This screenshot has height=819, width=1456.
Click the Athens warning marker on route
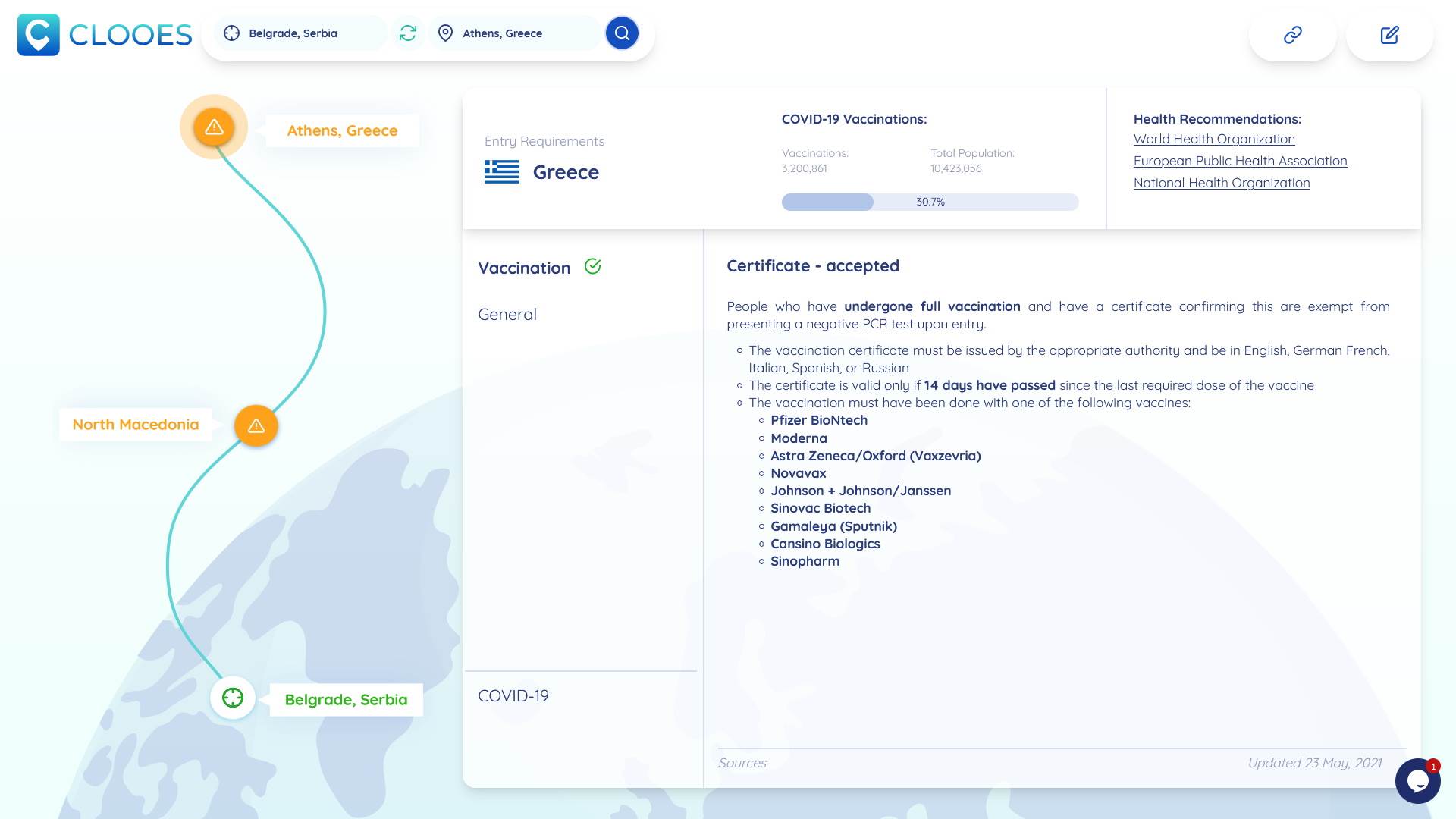tap(214, 127)
